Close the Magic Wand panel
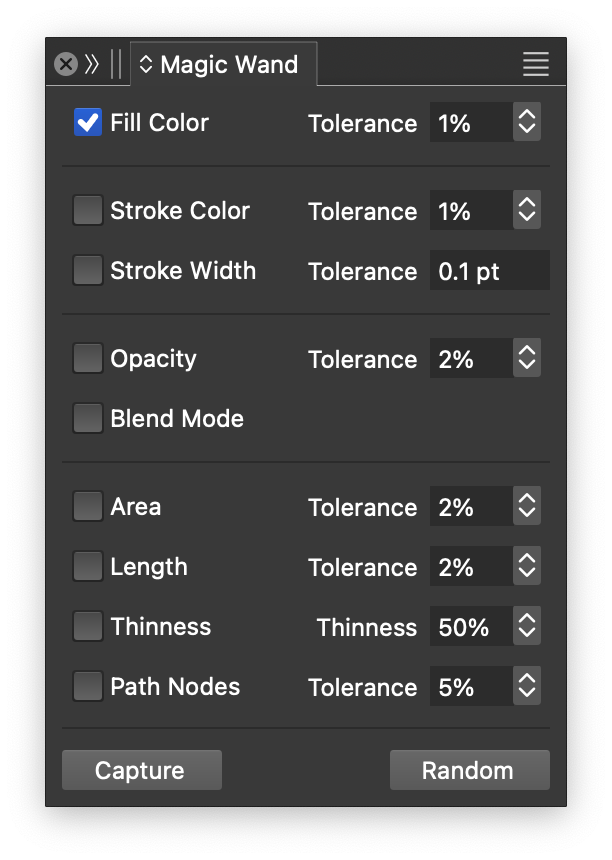Viewport: 612px width, 860px height. [x=66, y=65]
